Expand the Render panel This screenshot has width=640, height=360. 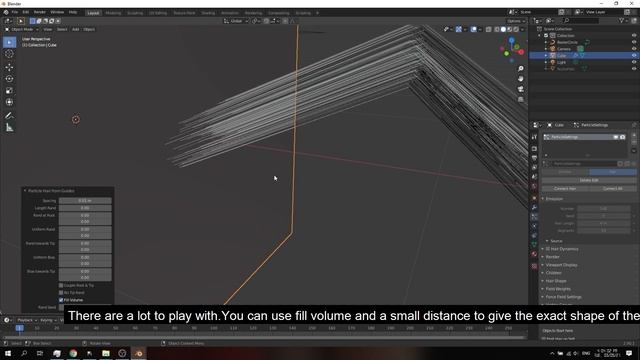[x=552, y=257]
